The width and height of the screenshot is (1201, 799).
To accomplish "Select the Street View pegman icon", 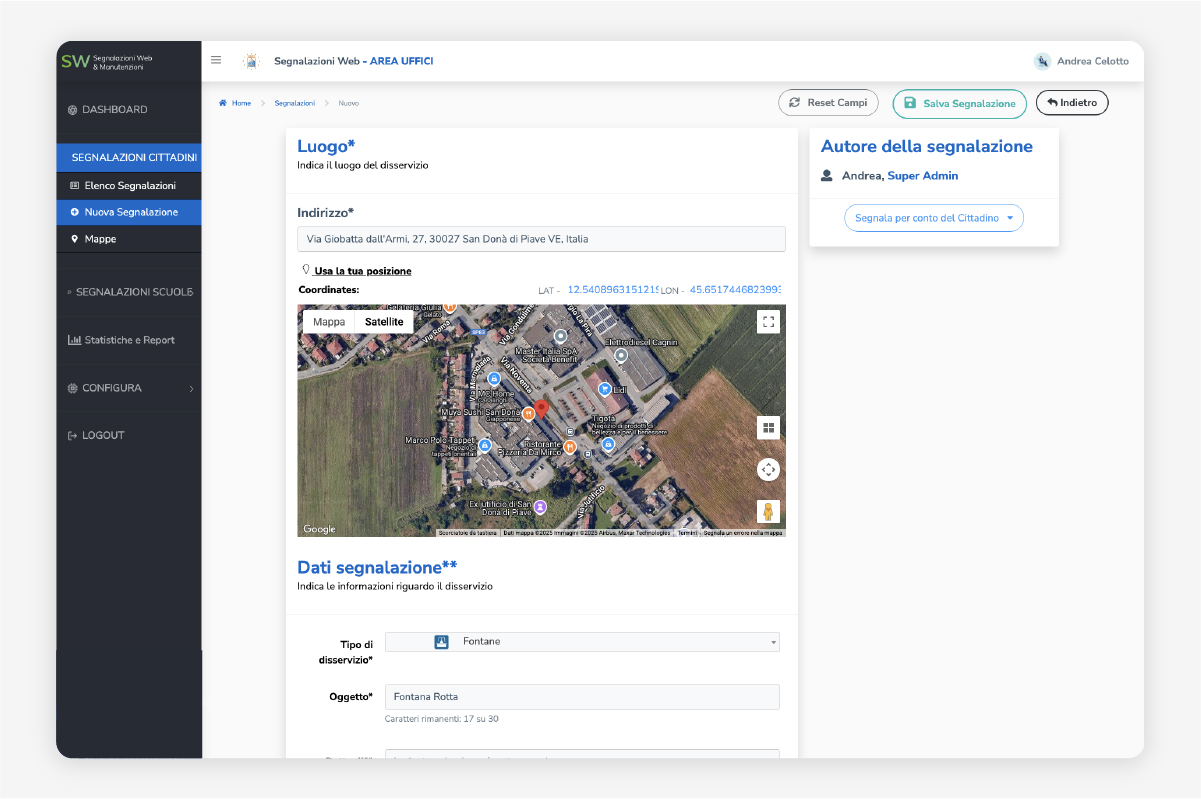I will [768, 511].
